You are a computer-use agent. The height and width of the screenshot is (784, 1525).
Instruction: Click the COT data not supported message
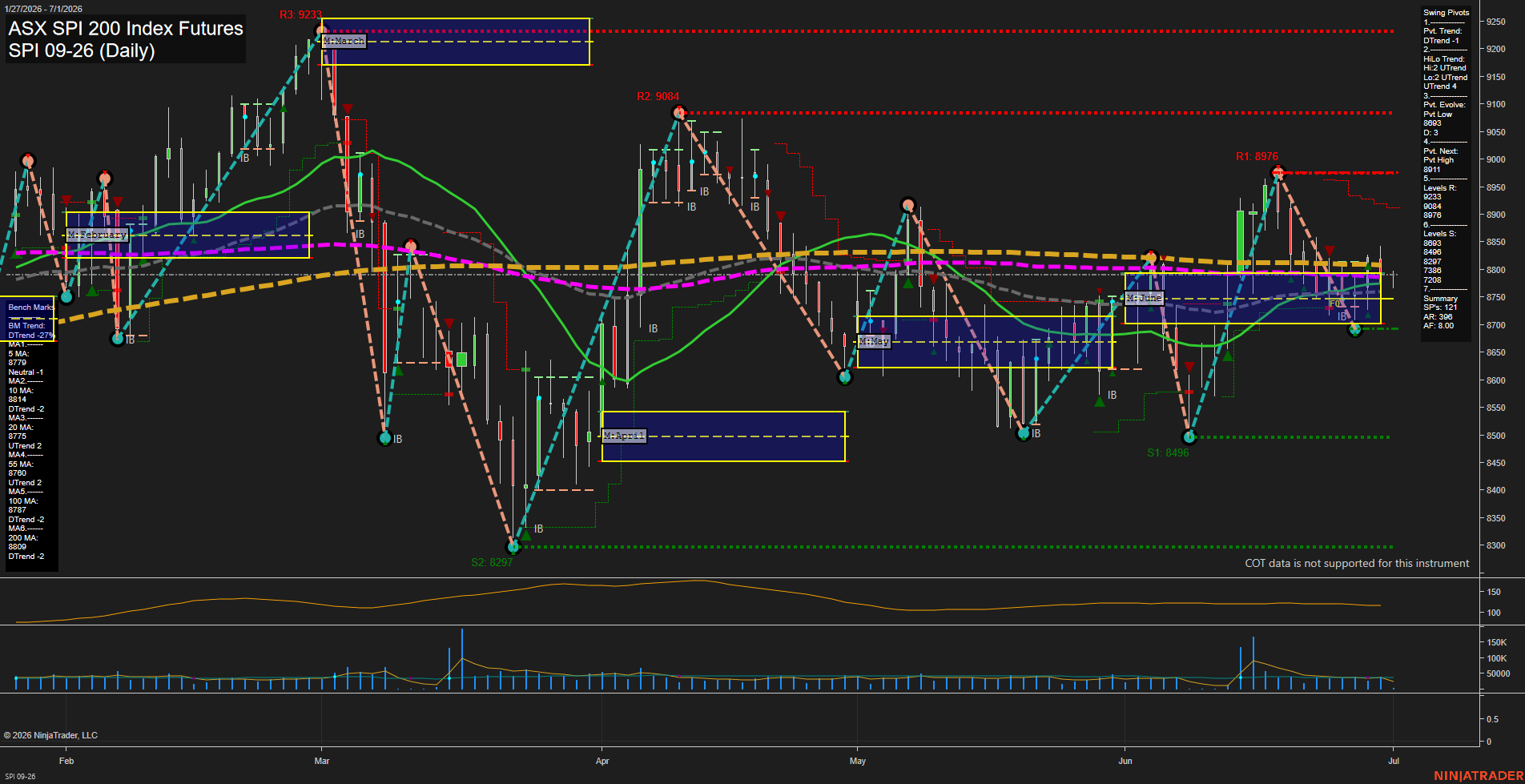[x=1357, y=564]
